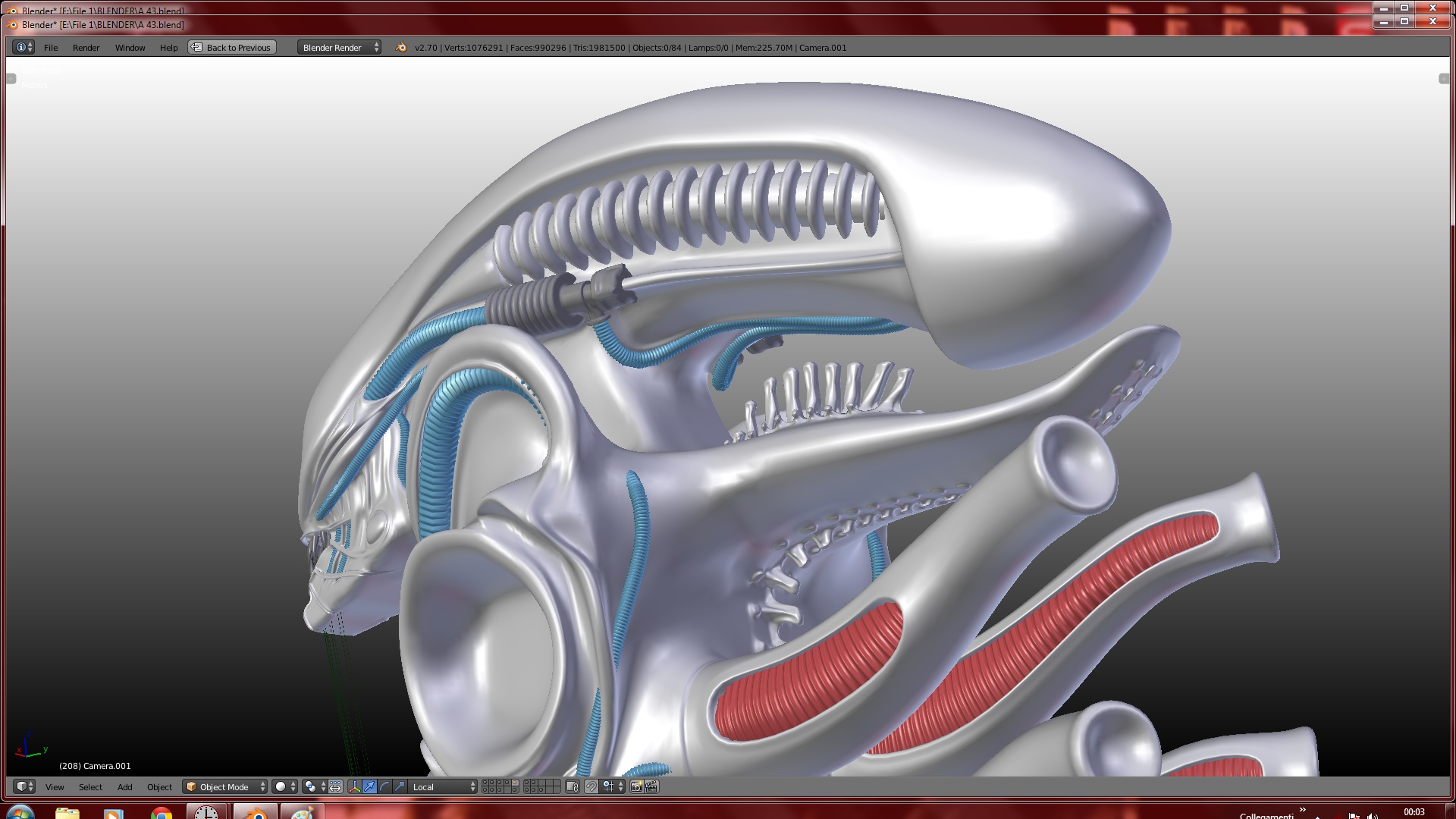Open the Select menu in 3D header
This screenshot has width=1456, height=819.
point(90,787)
